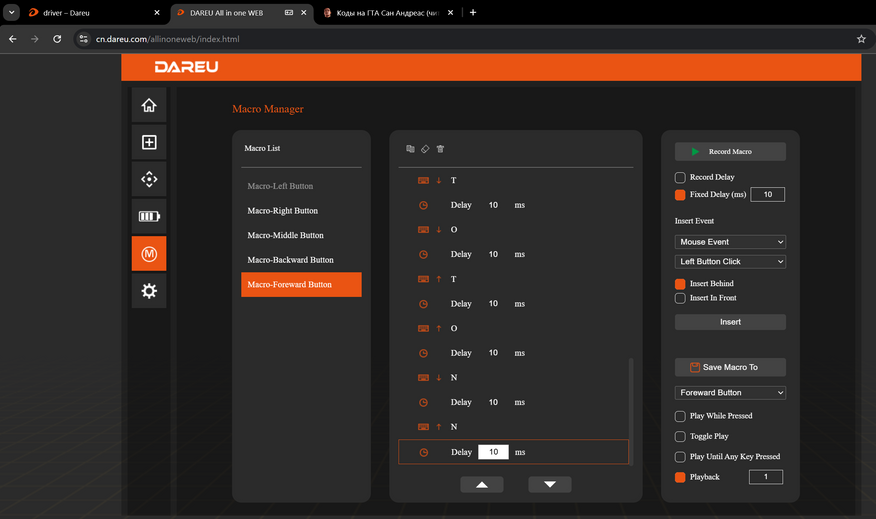Click the trash delete icon above macro events
The width and height of the screenshot is (876, 519).
(440, 149)
